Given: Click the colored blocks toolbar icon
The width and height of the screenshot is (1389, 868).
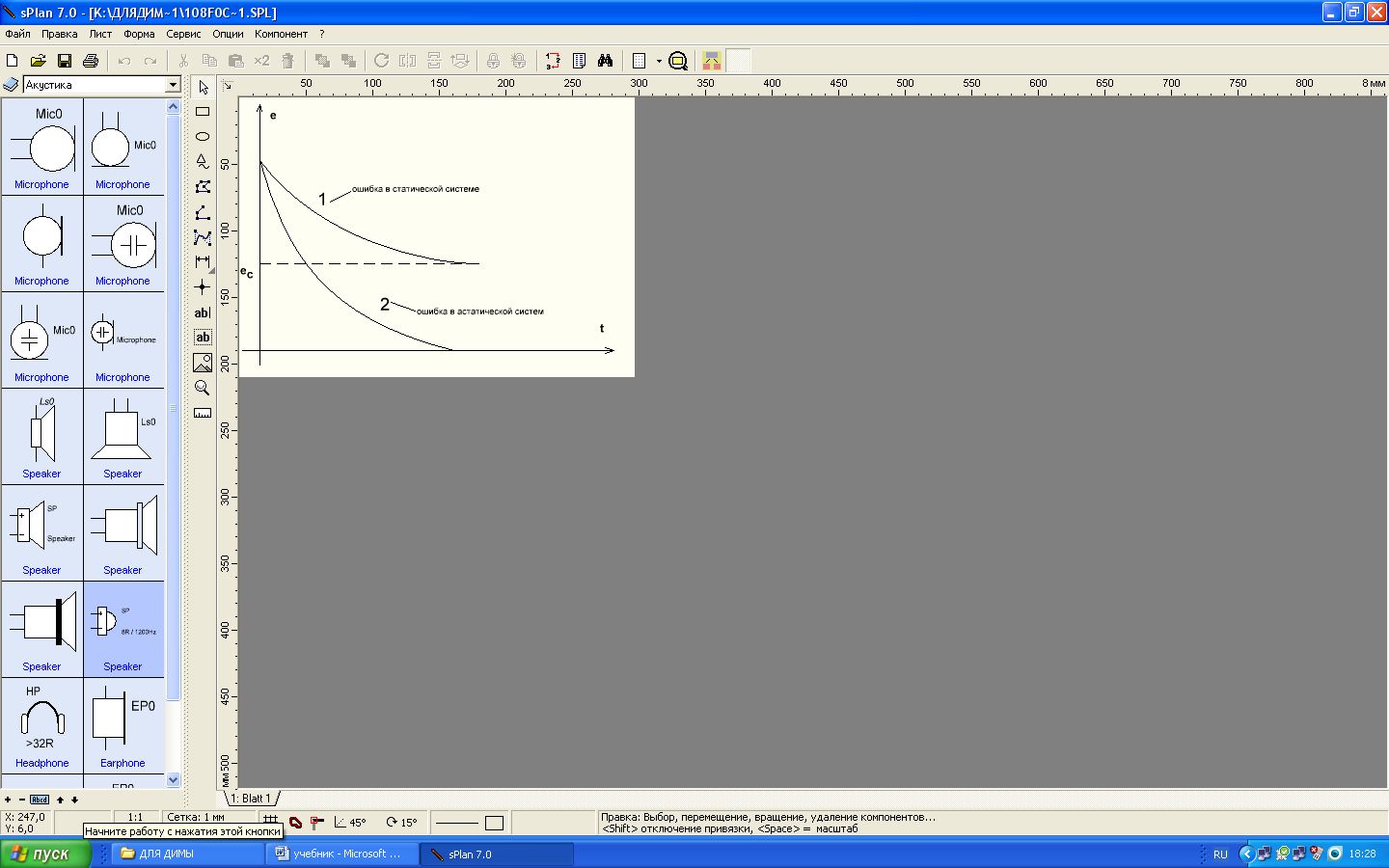Looking at the screenshot, I should (712, 61).
